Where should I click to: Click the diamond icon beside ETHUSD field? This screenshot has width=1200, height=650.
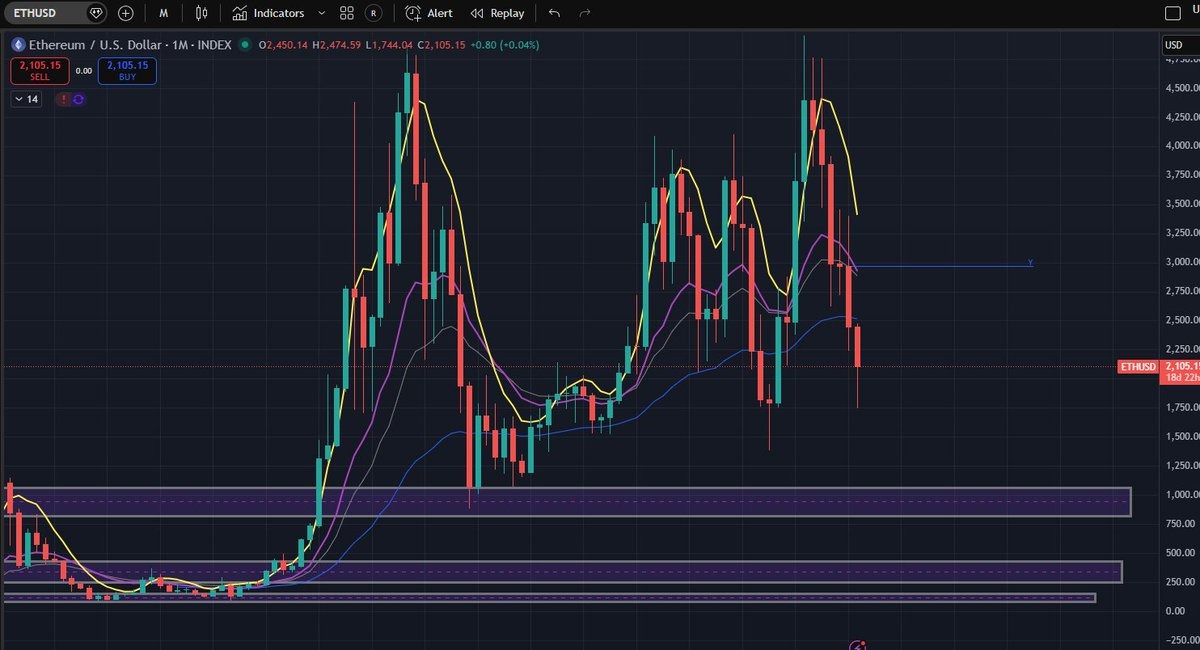point(96,13)
